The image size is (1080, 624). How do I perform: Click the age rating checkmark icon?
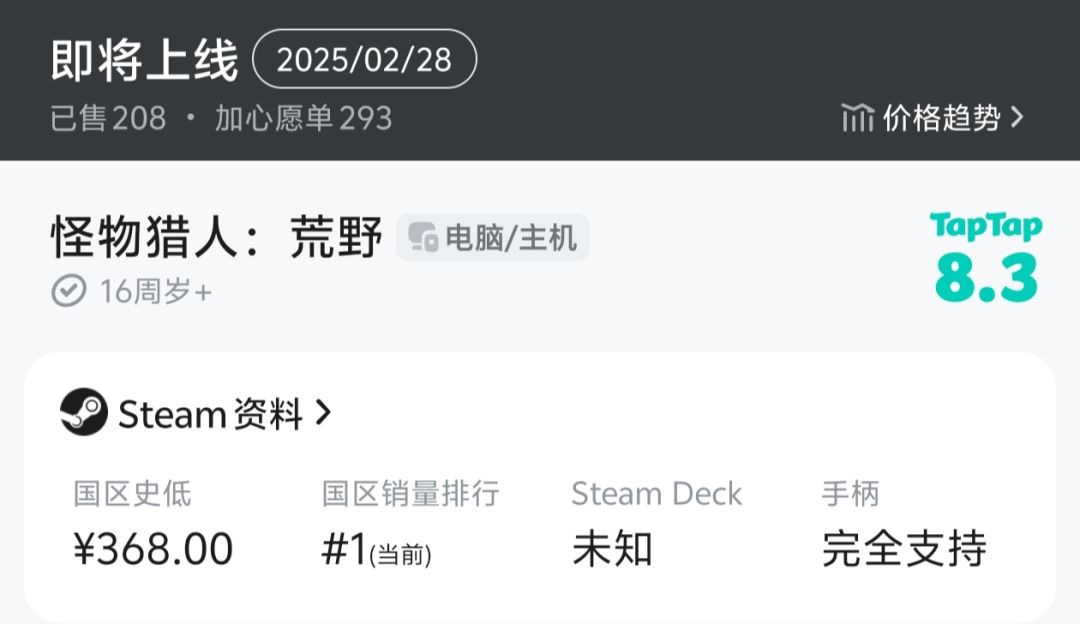[x=69, y=291]
